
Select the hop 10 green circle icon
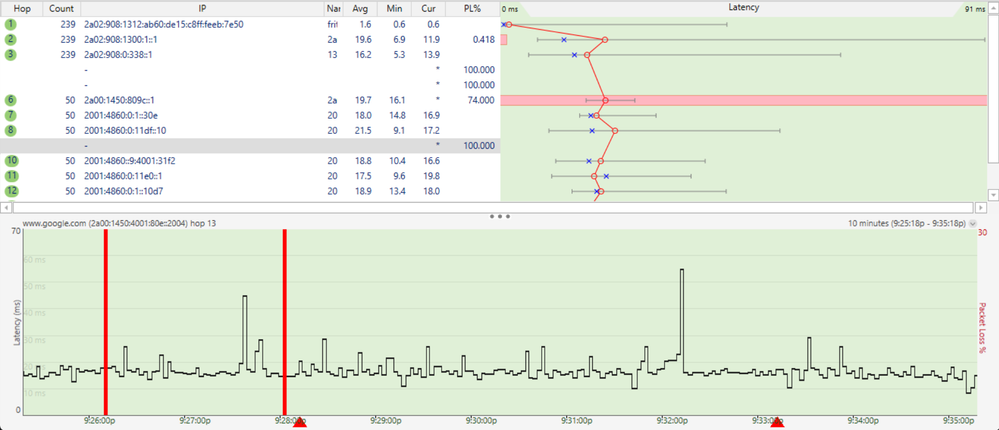pyautogui.click(x=11, y=161)
